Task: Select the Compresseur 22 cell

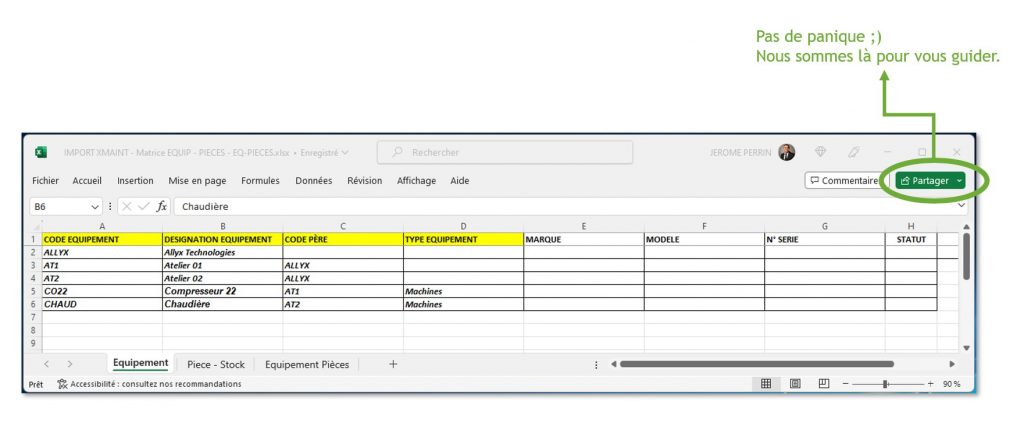Action: pos(223,291)
